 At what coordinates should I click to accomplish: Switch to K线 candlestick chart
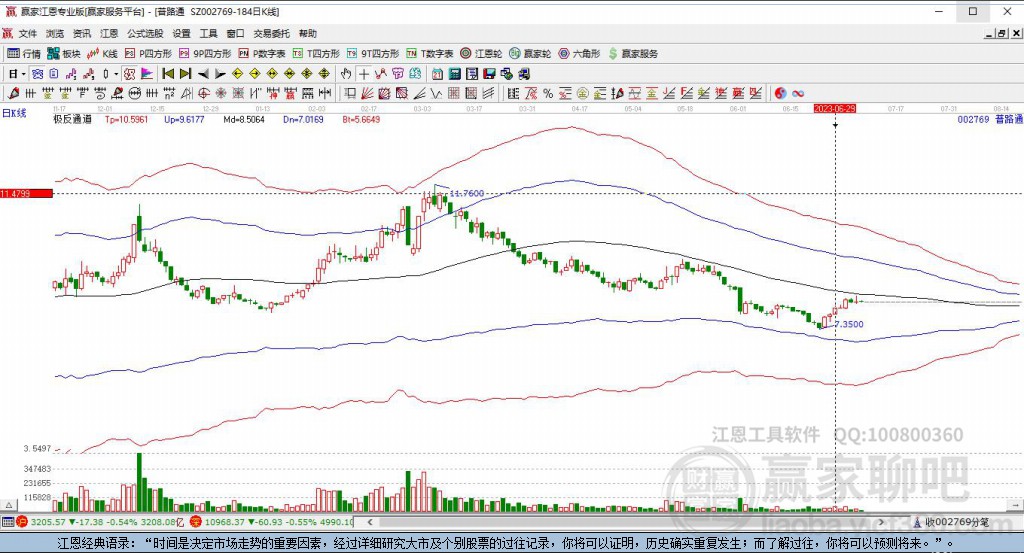(103, 54)
